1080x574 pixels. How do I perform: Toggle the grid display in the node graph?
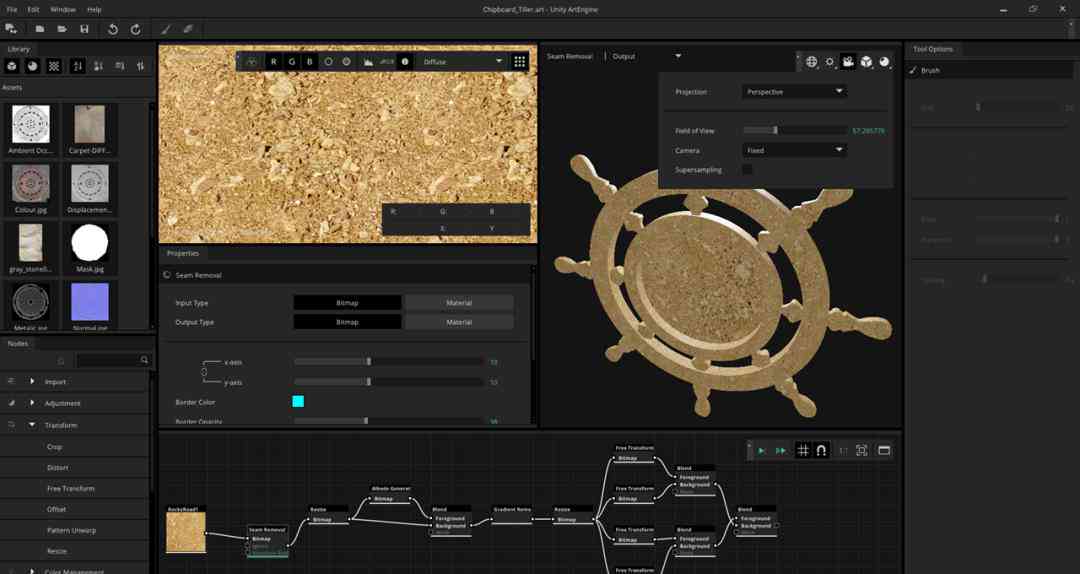(803, 451)
